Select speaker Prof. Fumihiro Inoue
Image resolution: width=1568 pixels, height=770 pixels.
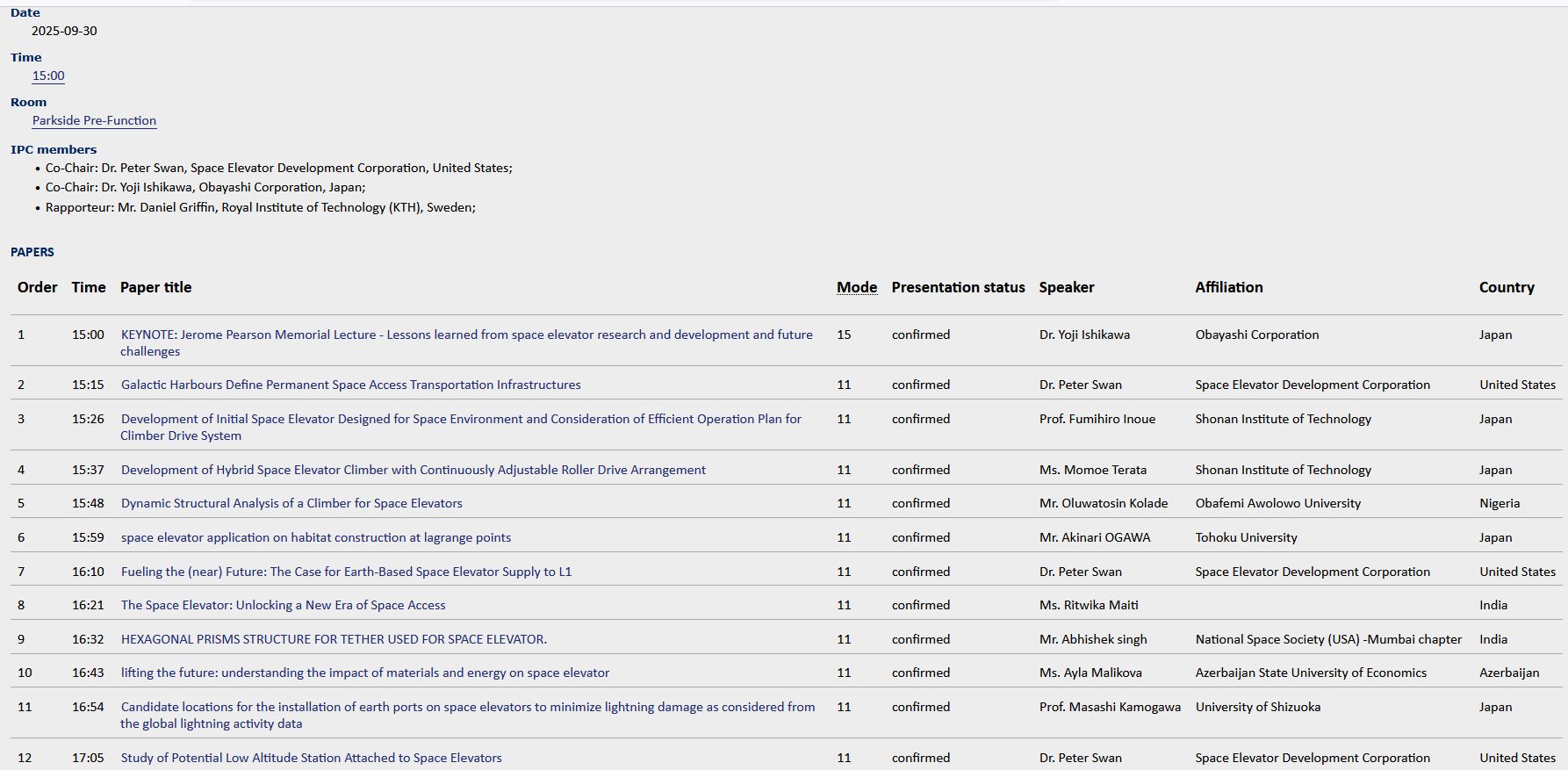coord(1097,419)
